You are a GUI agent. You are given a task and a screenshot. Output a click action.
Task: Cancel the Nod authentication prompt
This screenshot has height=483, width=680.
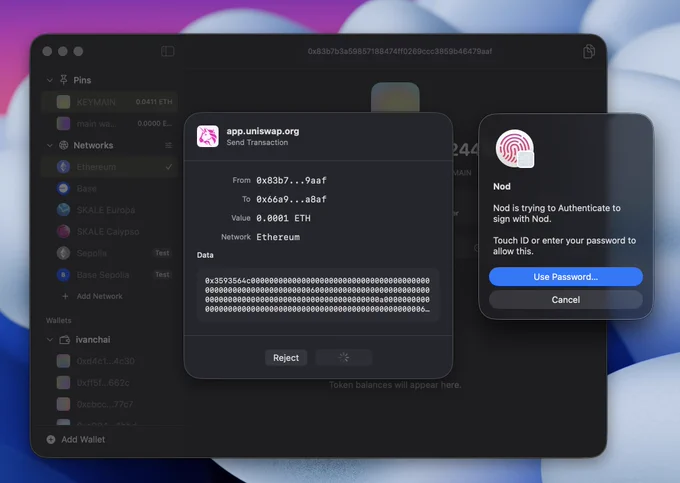click(x=566, y=300)
